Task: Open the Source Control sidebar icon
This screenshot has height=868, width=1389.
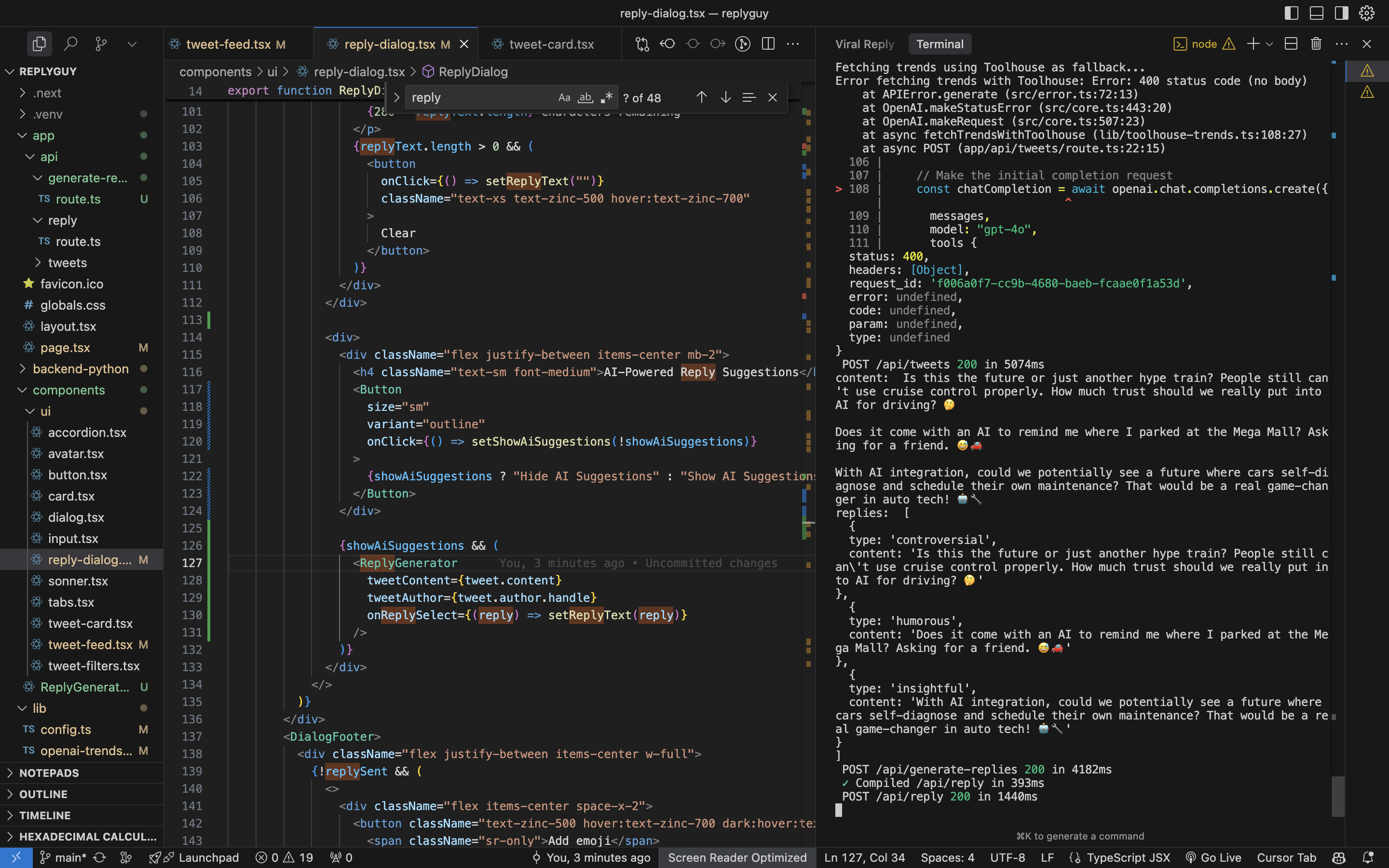Action: (x=101, y=43)
